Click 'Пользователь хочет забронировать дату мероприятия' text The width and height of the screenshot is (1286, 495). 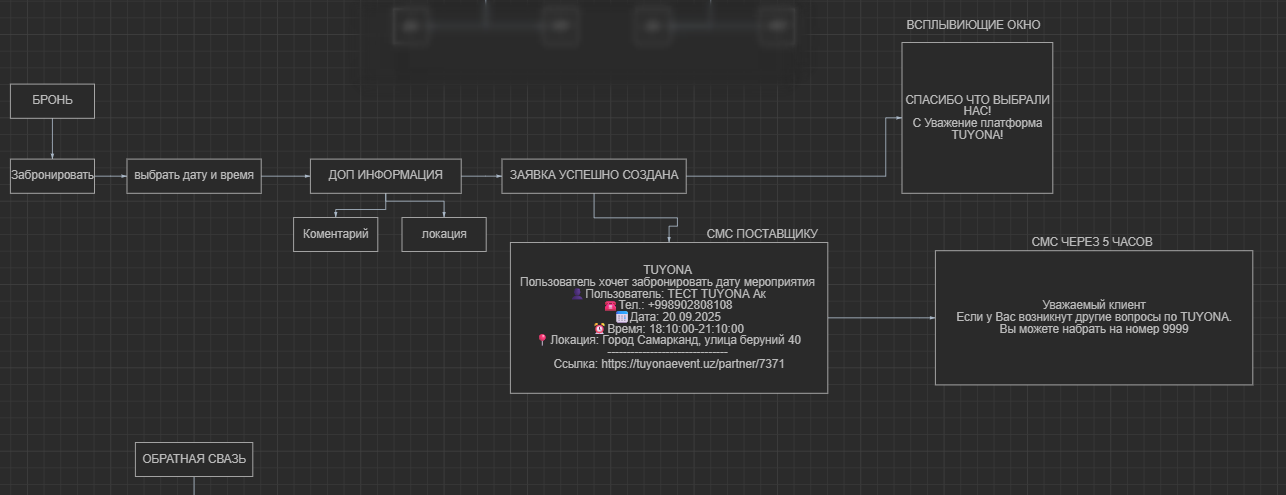668,282
